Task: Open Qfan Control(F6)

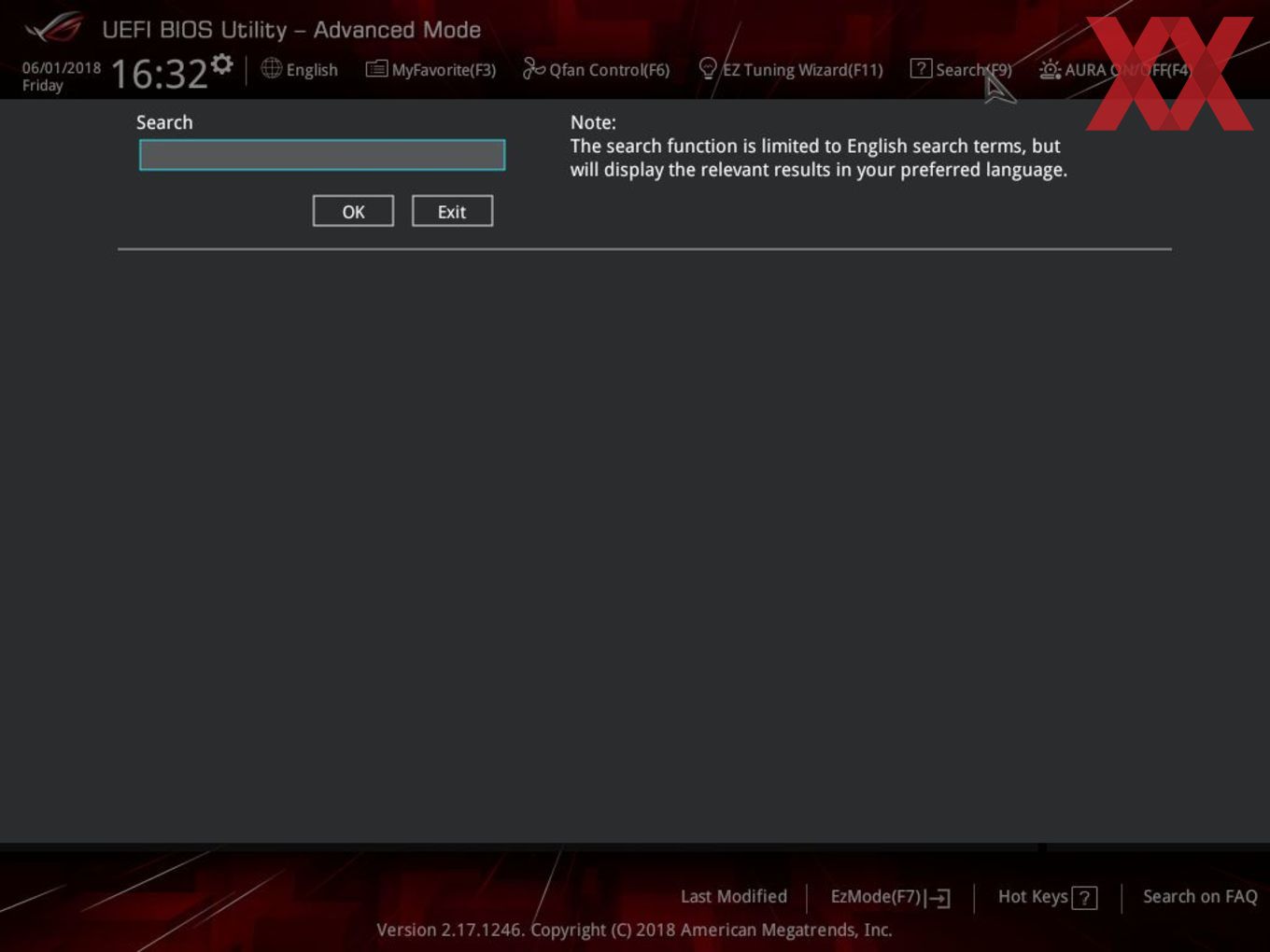Action: click(x=609, y=70)
